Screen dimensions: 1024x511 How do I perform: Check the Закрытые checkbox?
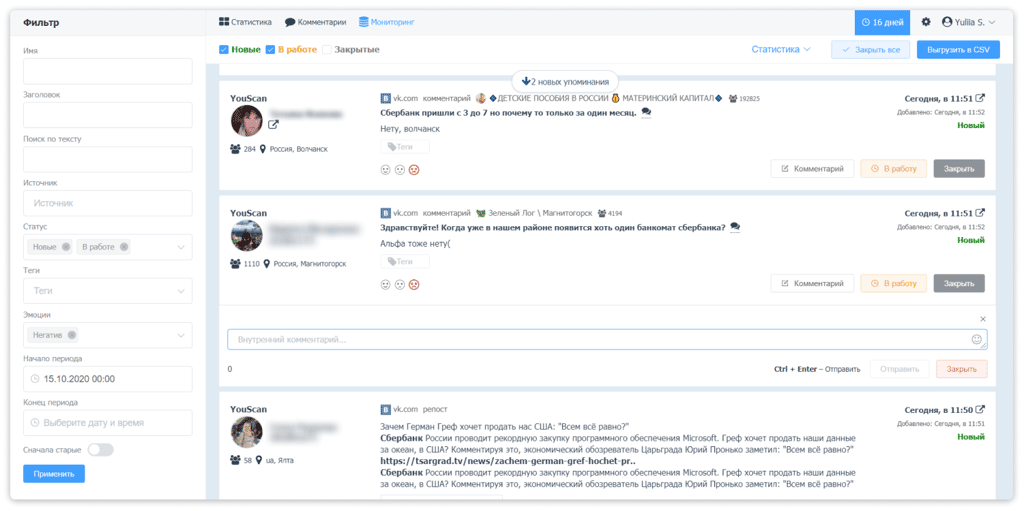(327, 50)
